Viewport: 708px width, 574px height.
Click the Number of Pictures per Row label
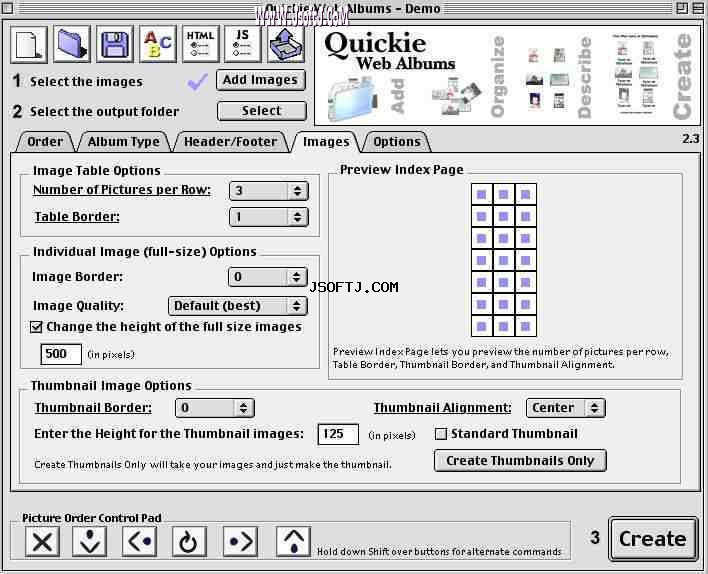(122, 190)
